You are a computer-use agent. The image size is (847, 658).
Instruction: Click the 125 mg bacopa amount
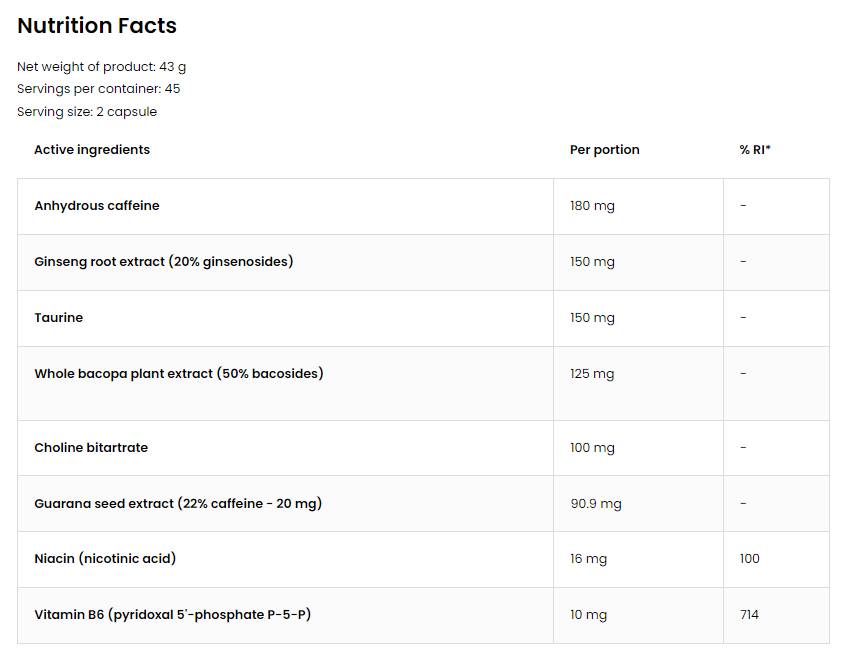point(592,374)
